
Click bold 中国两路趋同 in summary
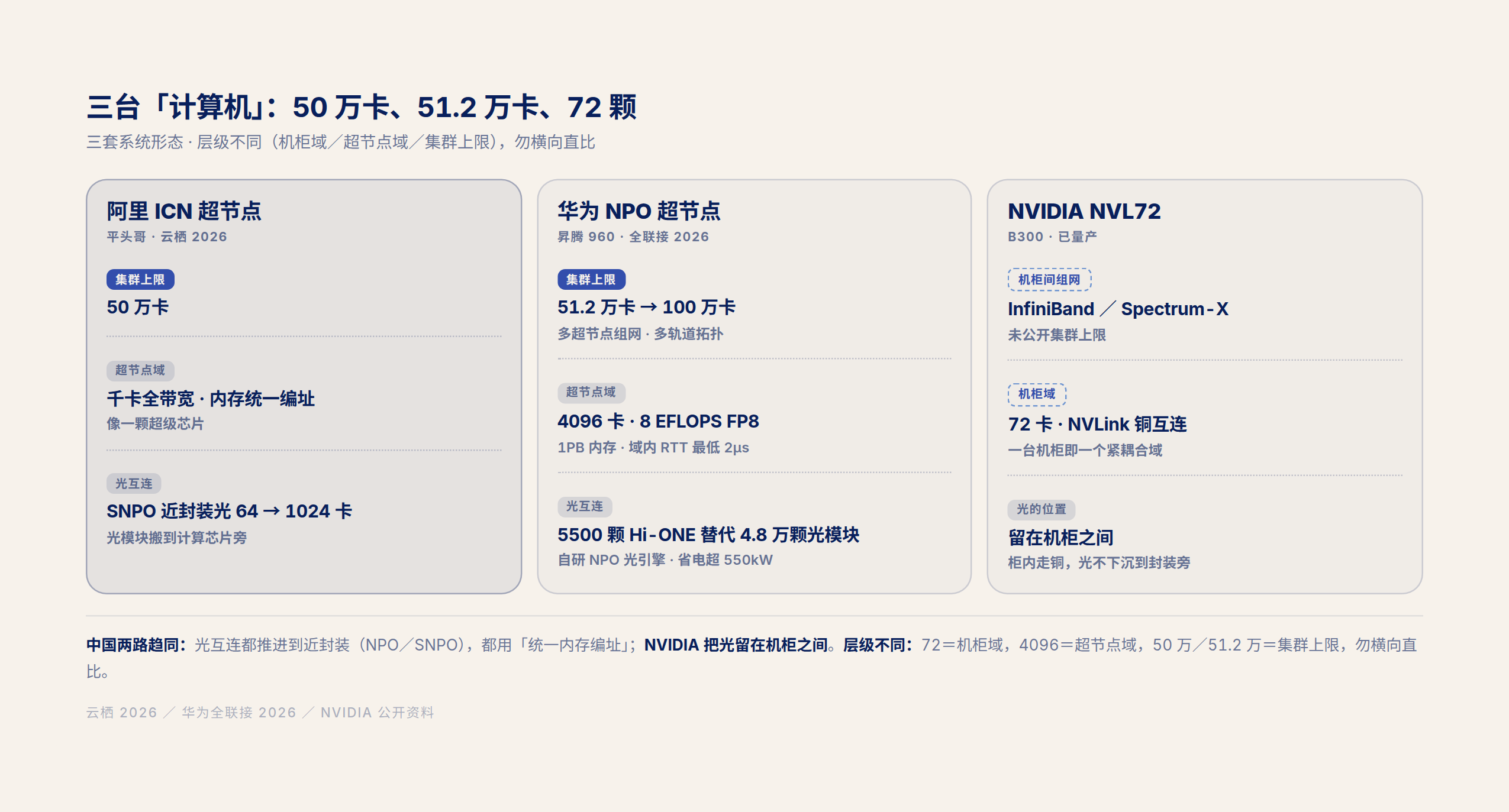[x=137, y=645]
